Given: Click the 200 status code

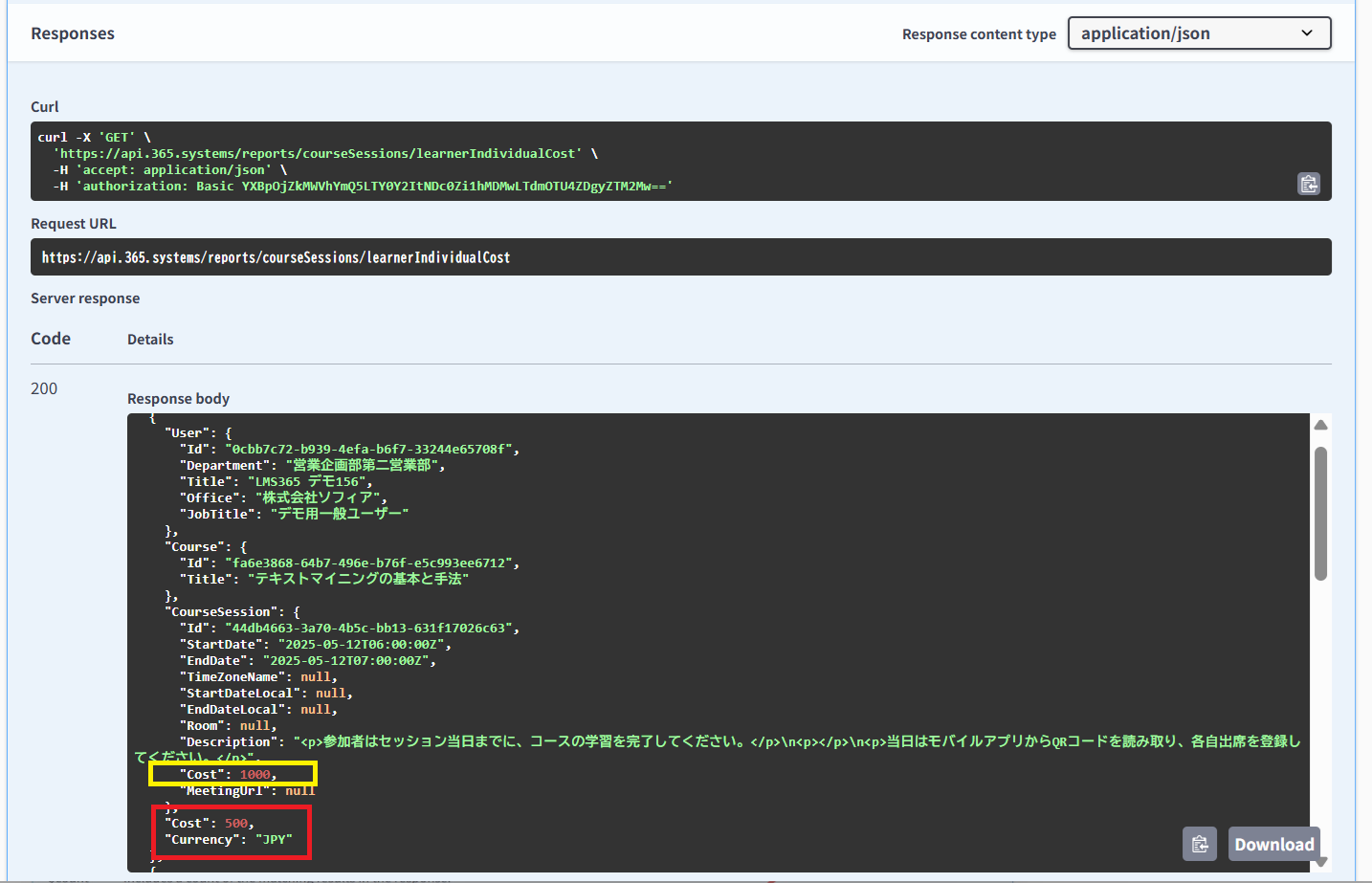Looking at the screenshot, I should point(44,388).
